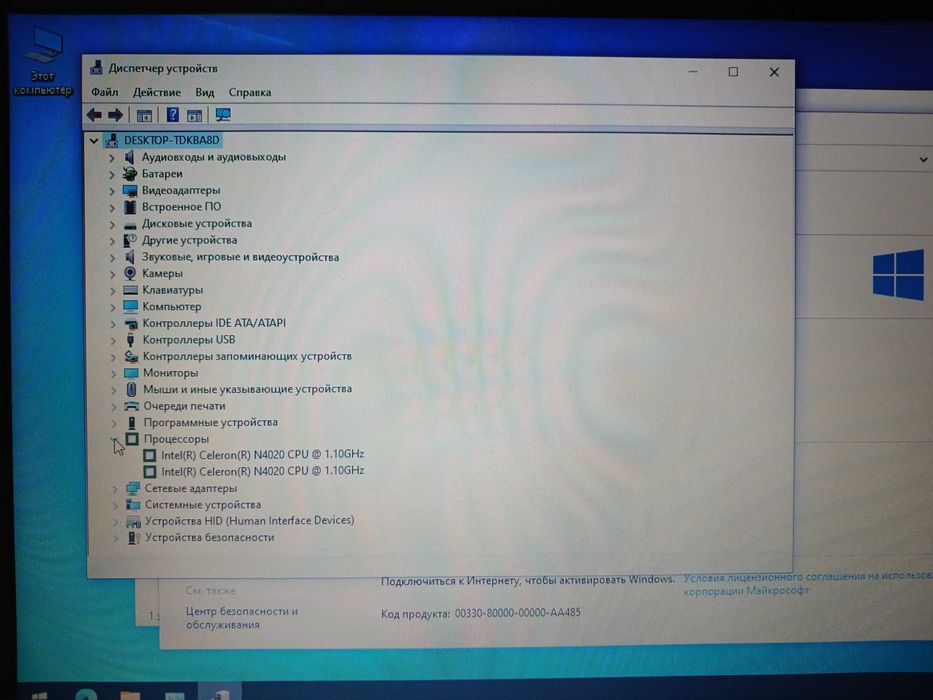This screenshot has height=700, width=933.
Task: Click the Контроллеры USB plug icon
Action: tap(130, 339)
